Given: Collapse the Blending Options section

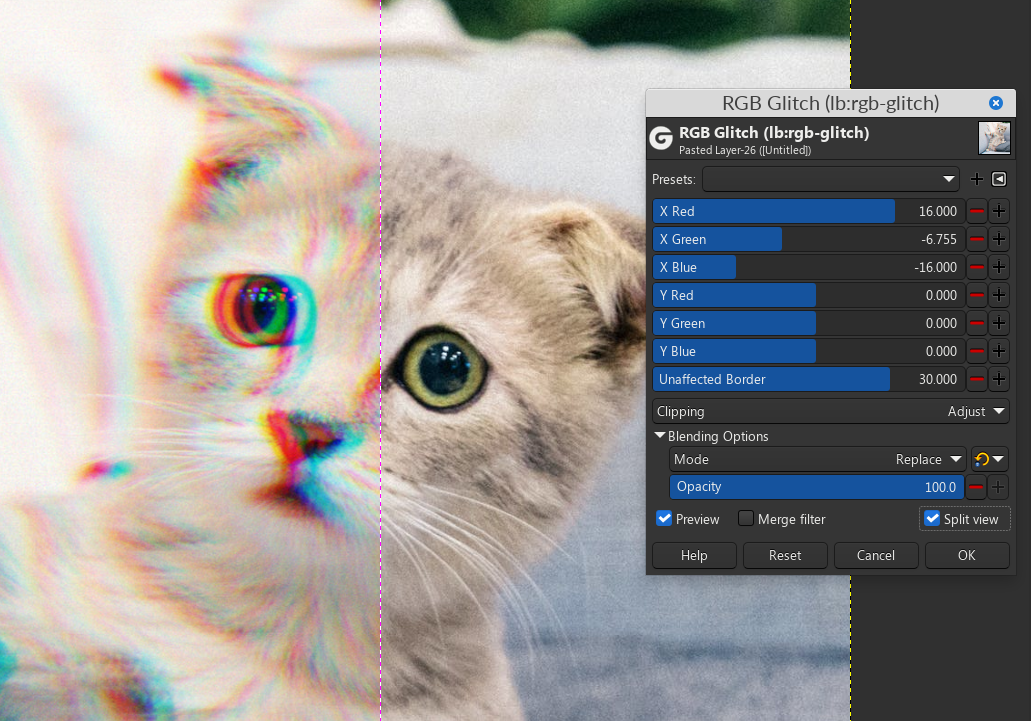Looking at the screenshot, I should pos(660,436).
